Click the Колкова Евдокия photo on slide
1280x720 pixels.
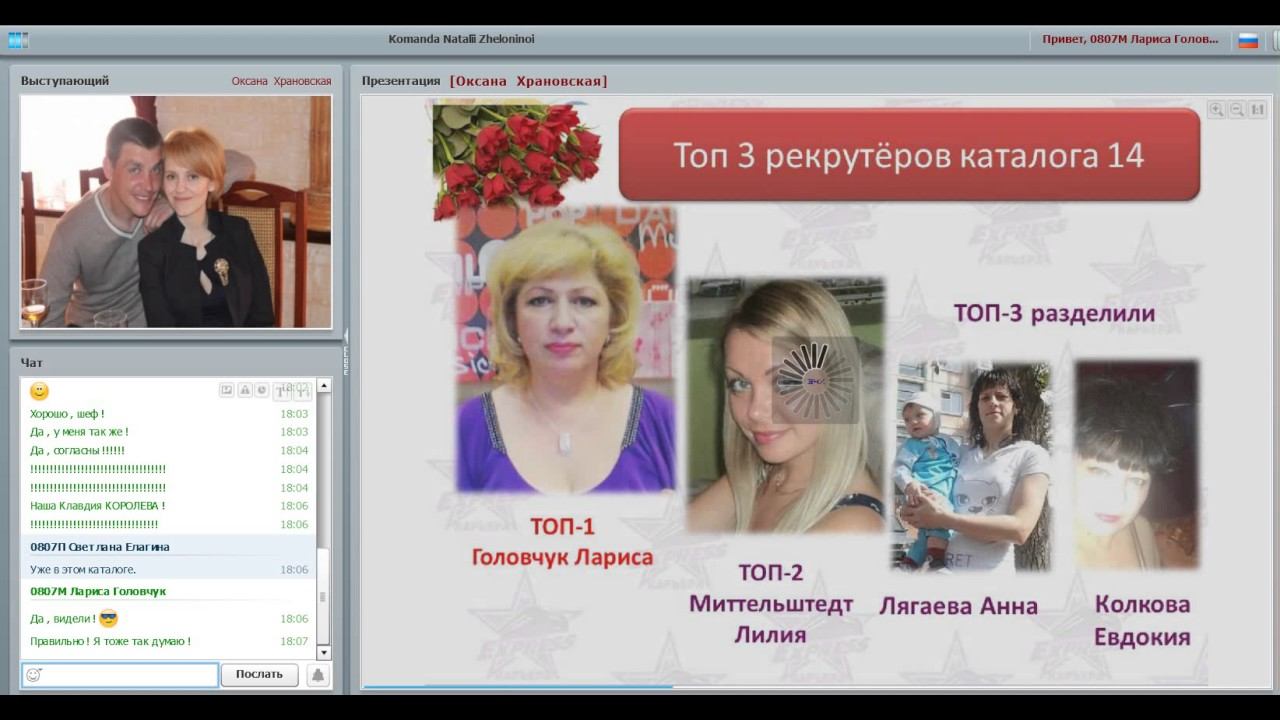click(x=1137, y=466)
